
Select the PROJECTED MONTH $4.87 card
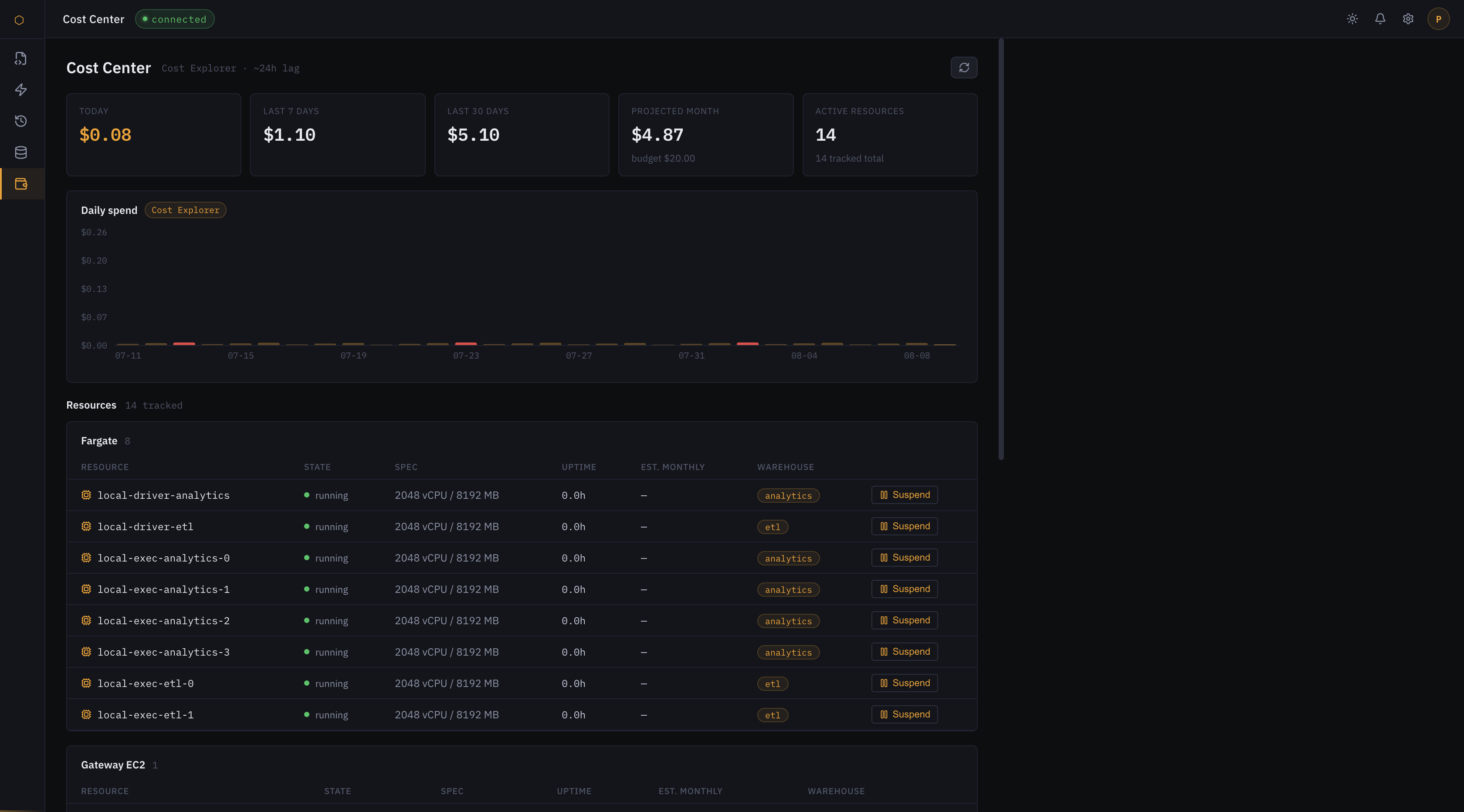(706, 135)
